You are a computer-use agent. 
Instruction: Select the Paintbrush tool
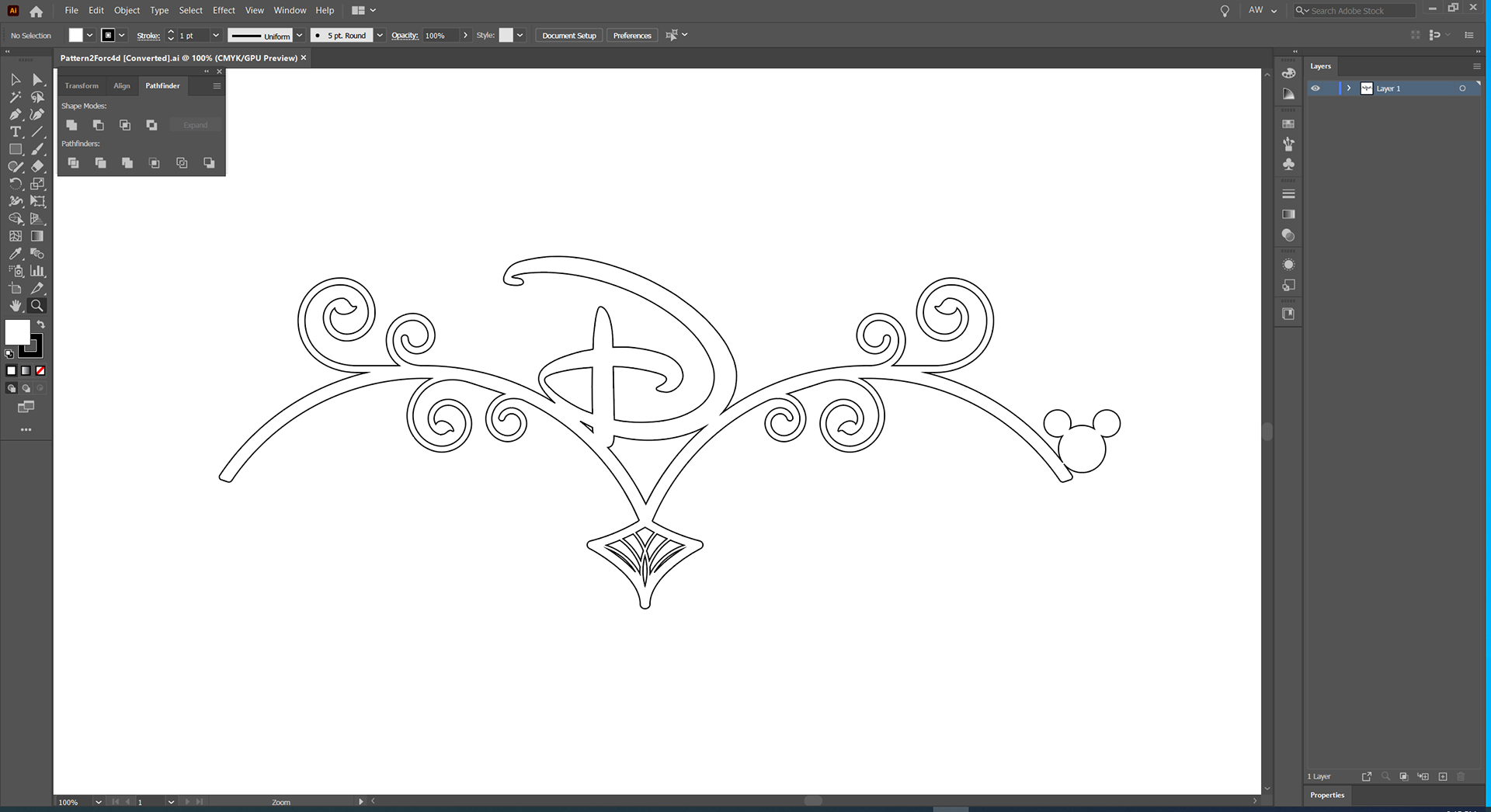(x=37, y=149)
